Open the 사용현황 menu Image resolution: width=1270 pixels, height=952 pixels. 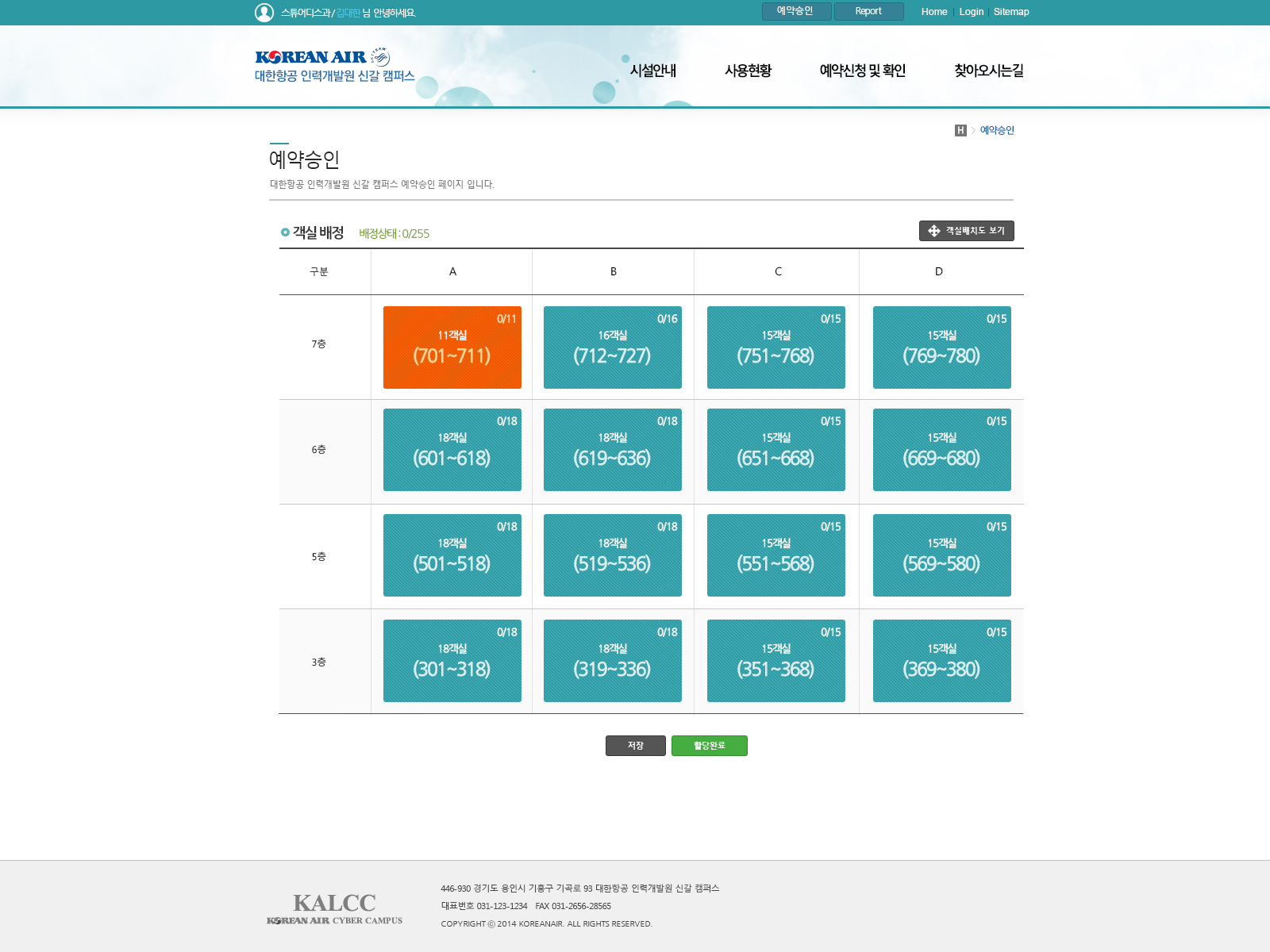(748, 71)
